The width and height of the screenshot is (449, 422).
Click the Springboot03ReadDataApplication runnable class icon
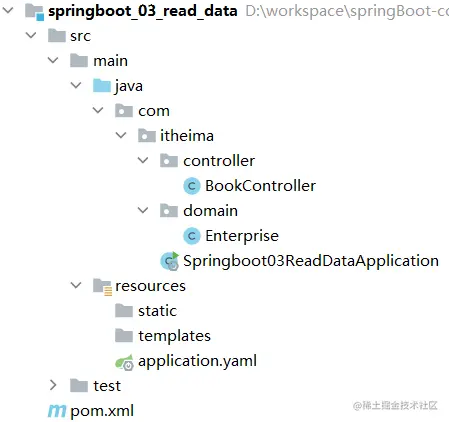170,261
